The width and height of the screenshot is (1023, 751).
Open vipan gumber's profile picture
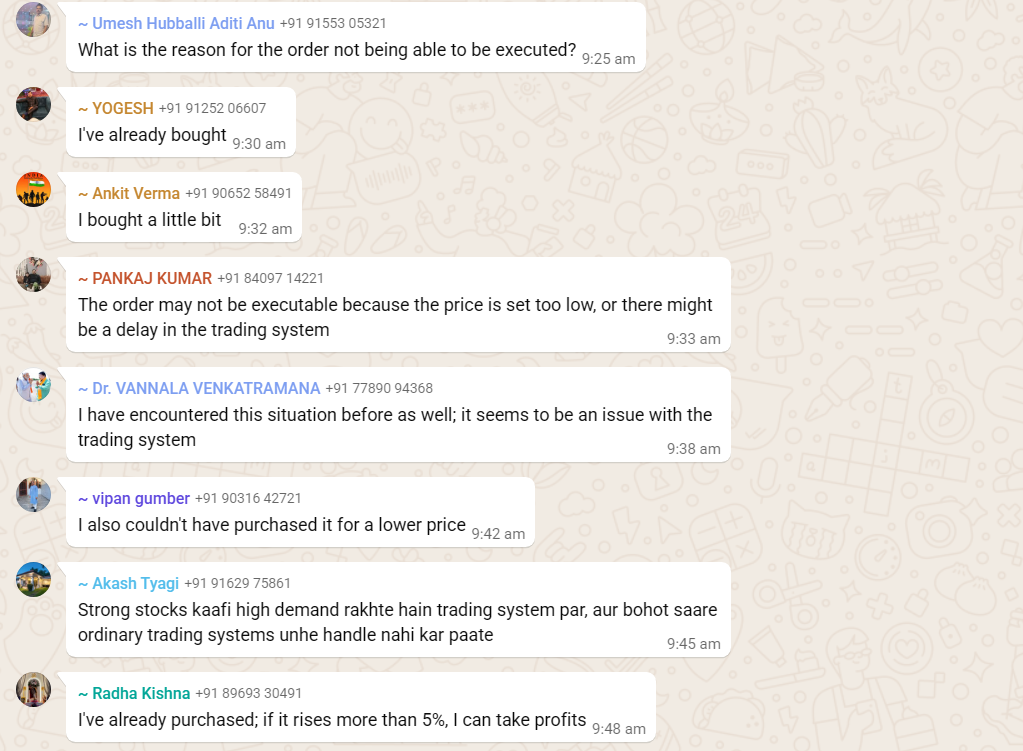pos(33,494)
